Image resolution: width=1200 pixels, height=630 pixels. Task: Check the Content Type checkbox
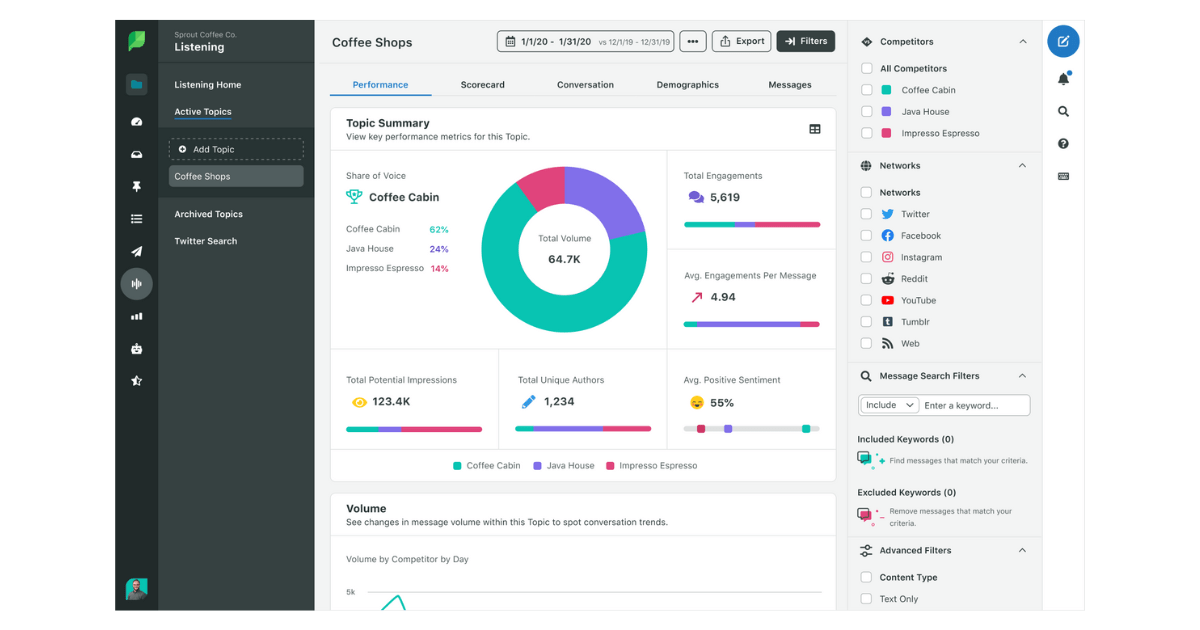click(x=866, y=577)
